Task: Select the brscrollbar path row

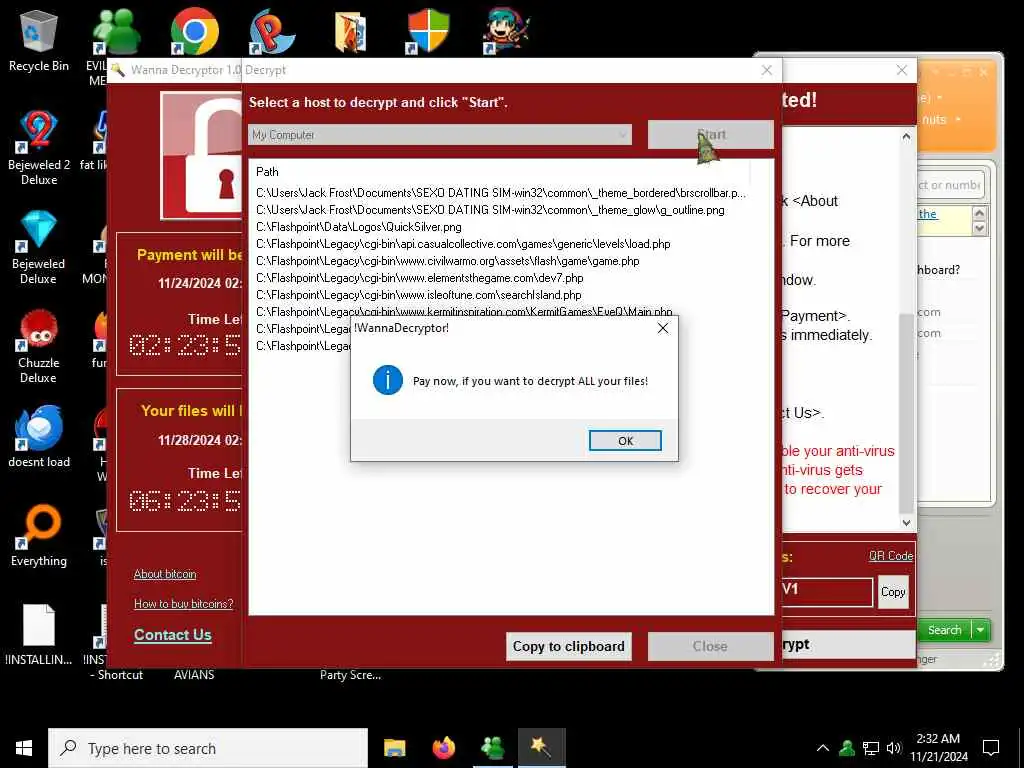Action: coord(500,193)
